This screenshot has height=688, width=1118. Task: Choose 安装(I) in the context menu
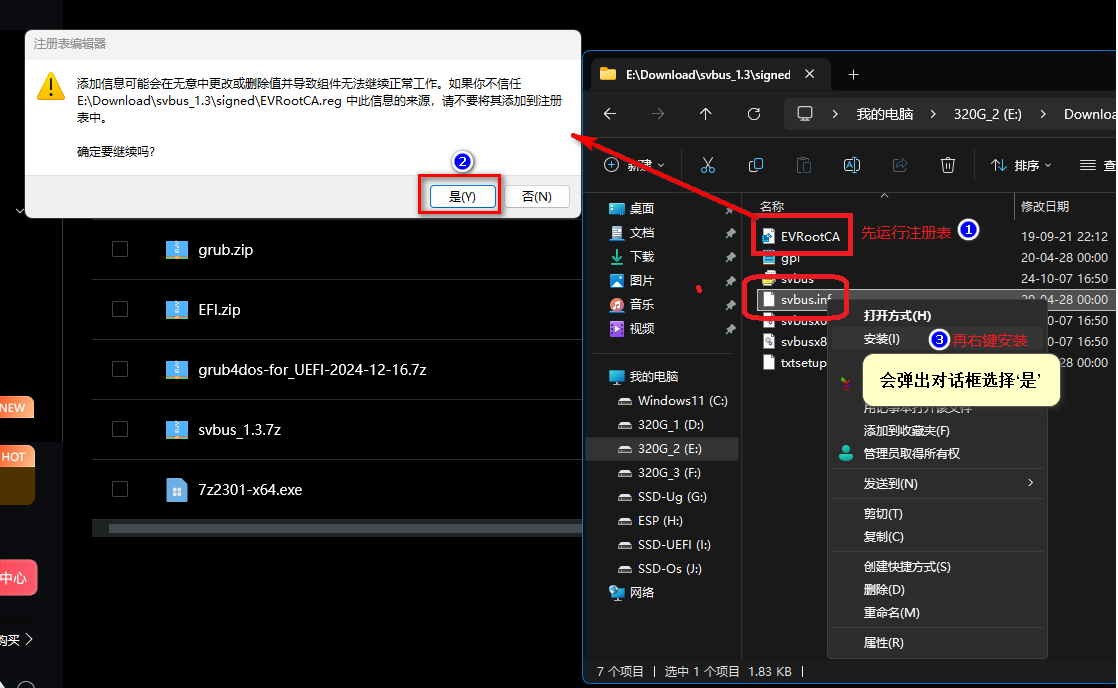pyautogui.click(x=881, y=339)
